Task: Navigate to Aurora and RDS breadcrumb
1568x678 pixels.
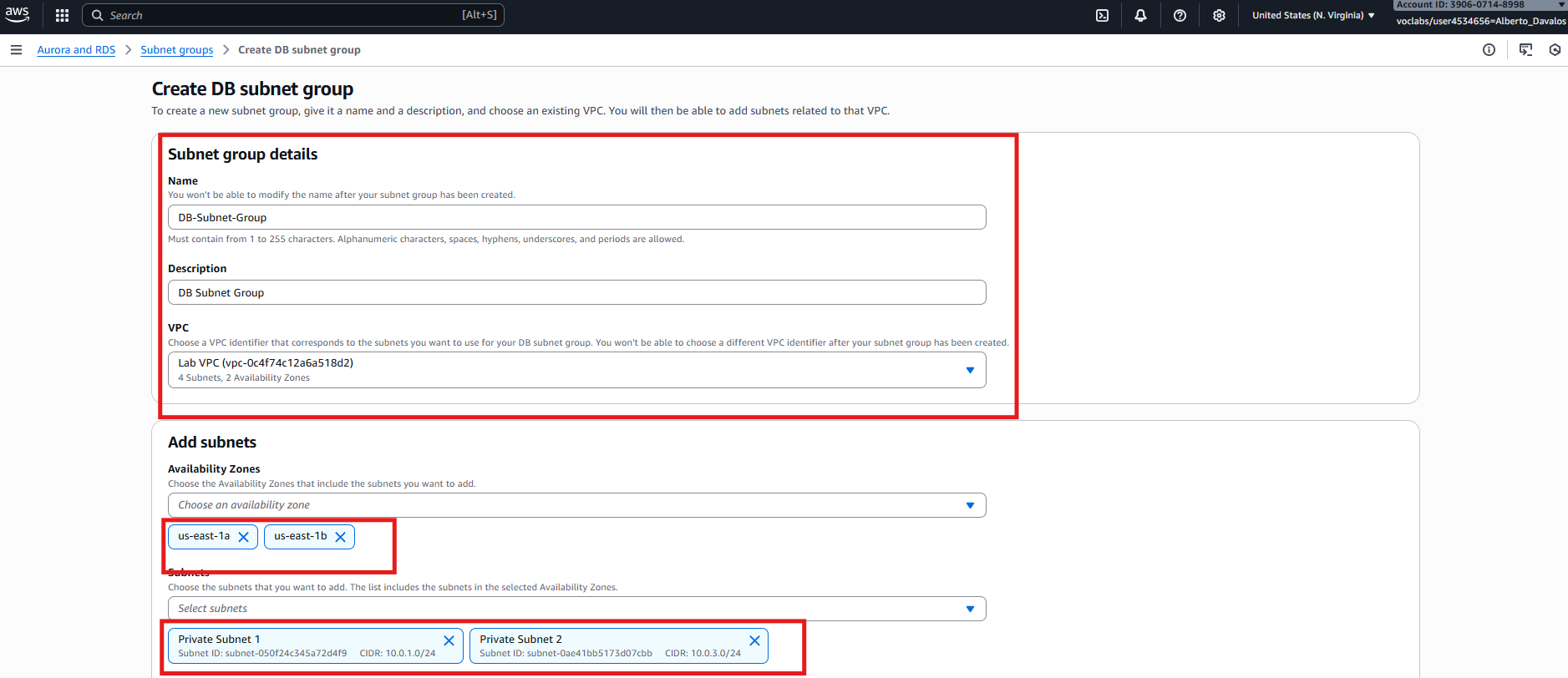Action: [x=76, y=50]
